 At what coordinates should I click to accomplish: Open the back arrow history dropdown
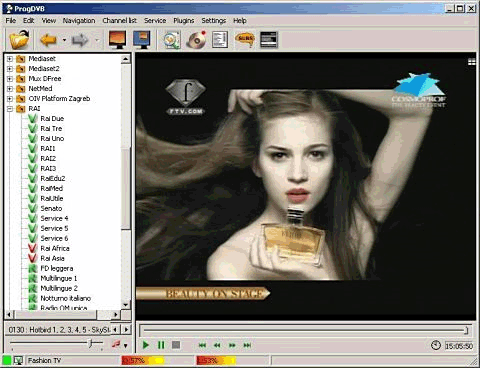[64, 40]
